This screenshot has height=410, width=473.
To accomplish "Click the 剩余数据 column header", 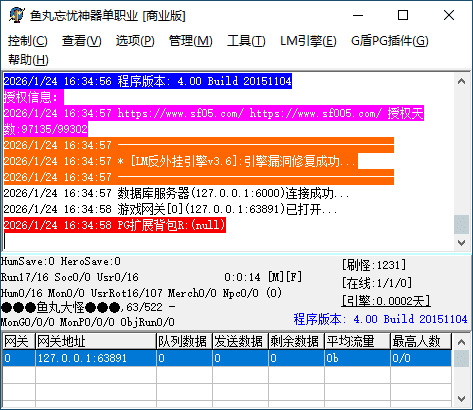I will click(x=296, y=341).
